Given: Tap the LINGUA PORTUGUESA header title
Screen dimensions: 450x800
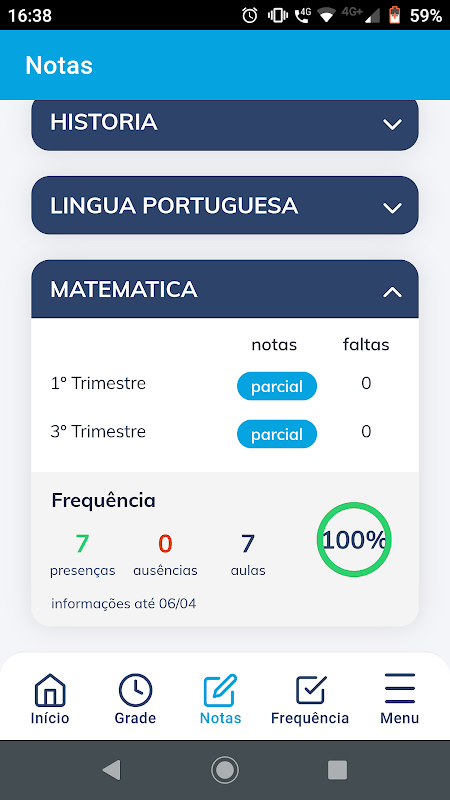Looking at the screenshot, I should (x=174, y=206).
